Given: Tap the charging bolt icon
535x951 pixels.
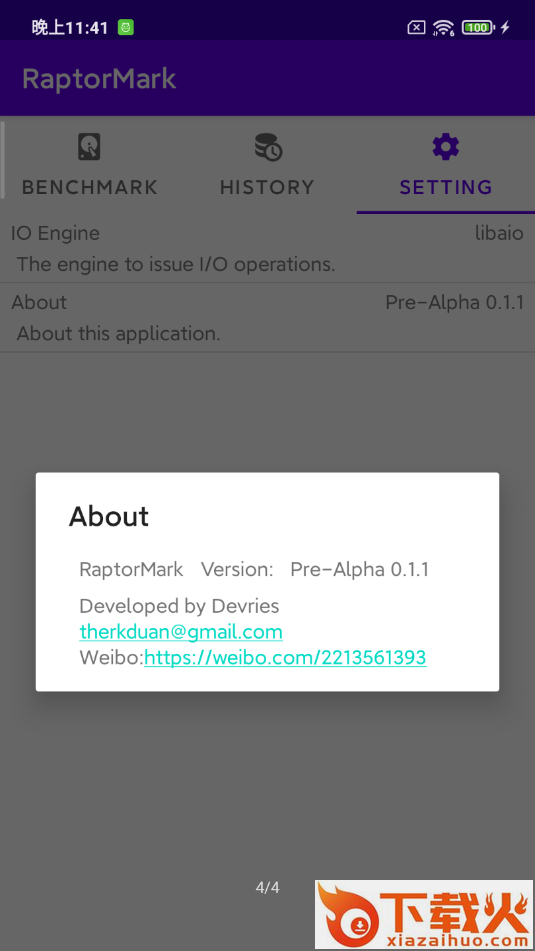Looking at the screenshot, I should click(x=505, y=27).
